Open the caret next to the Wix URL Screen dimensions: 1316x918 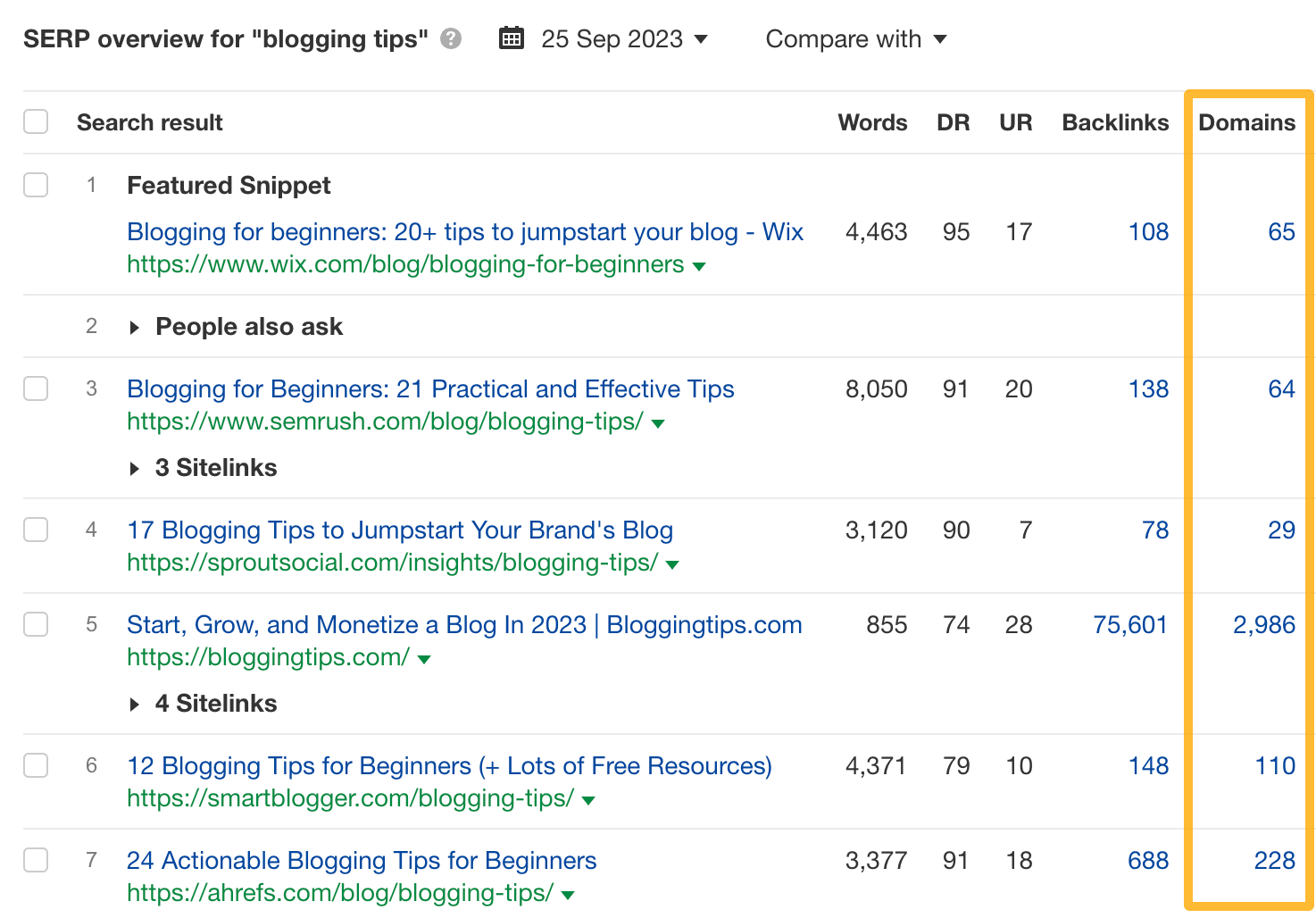click(700, 265)
